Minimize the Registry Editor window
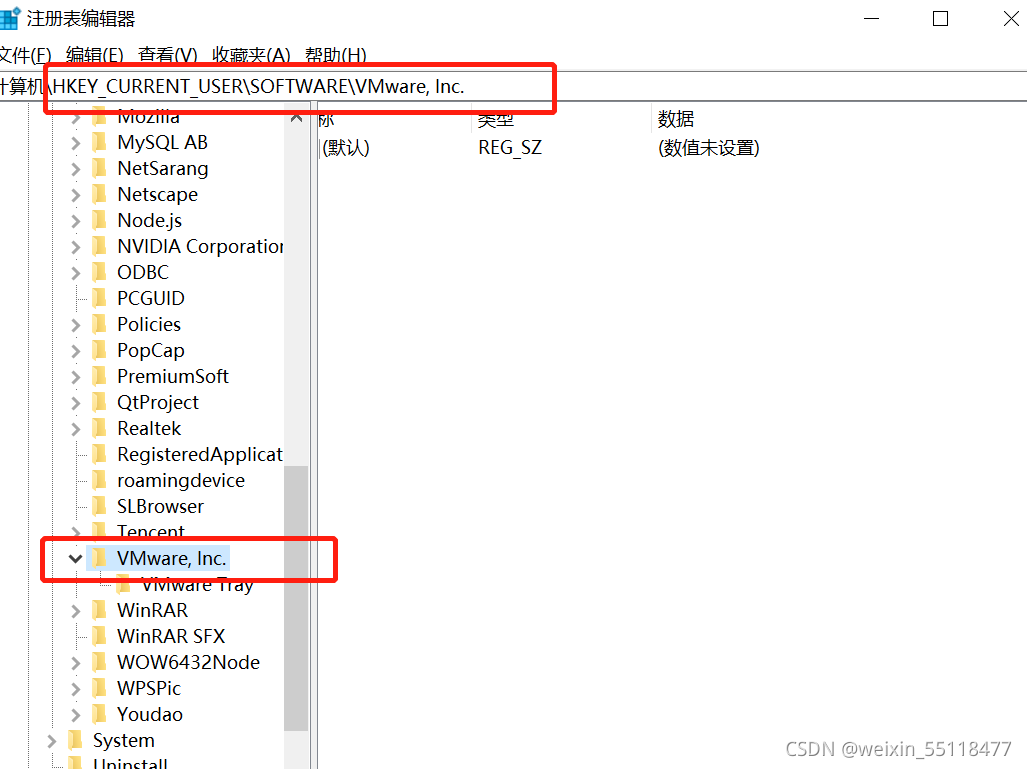The width and height of the screenshot is (1027, 769). 871,18
